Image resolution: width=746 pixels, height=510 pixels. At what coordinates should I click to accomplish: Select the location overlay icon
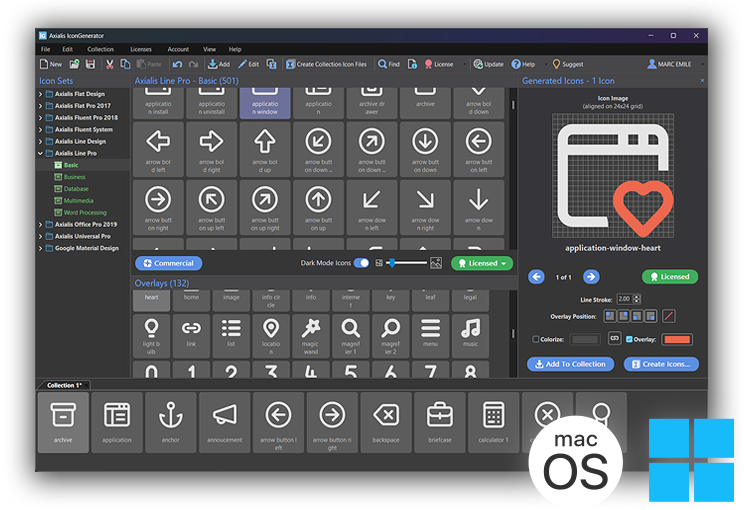271,336
